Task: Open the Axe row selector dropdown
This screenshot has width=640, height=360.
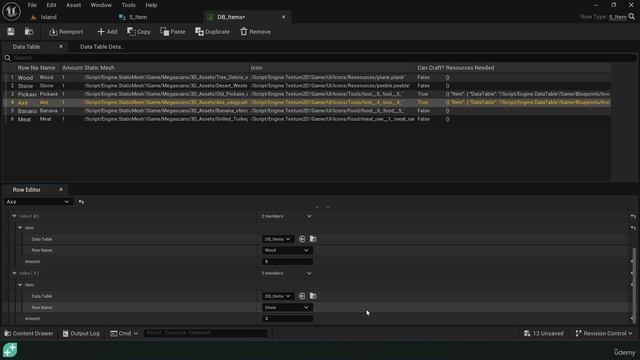Action: tap(38, 202)
